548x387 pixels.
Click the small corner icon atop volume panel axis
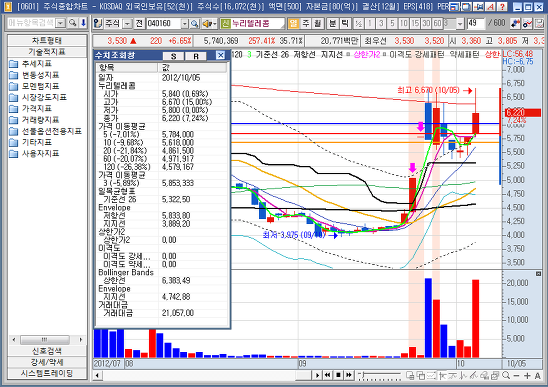pos(538,274)
